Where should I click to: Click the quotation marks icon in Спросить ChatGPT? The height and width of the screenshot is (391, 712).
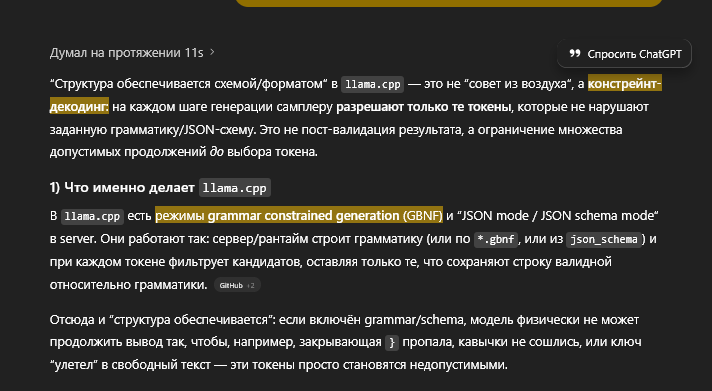tap(575, 53)
